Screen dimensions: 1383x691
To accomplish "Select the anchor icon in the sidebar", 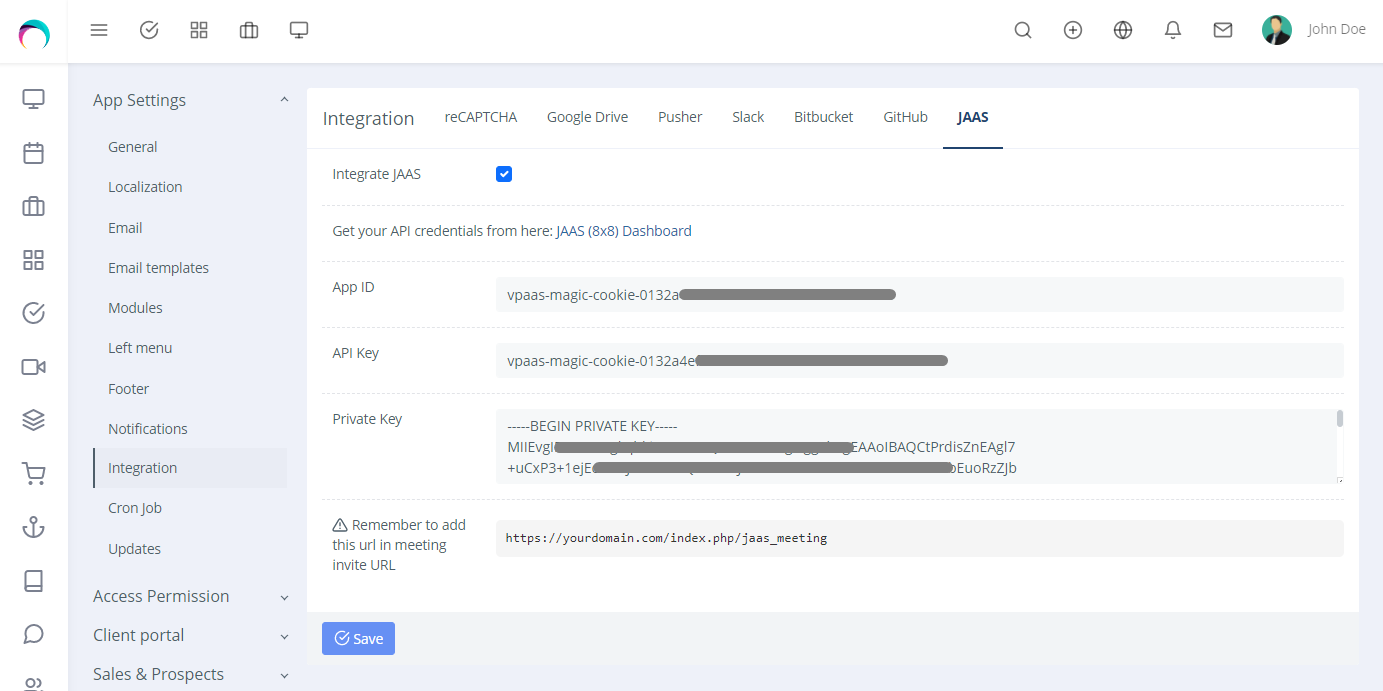I will [x=33, y=527].
